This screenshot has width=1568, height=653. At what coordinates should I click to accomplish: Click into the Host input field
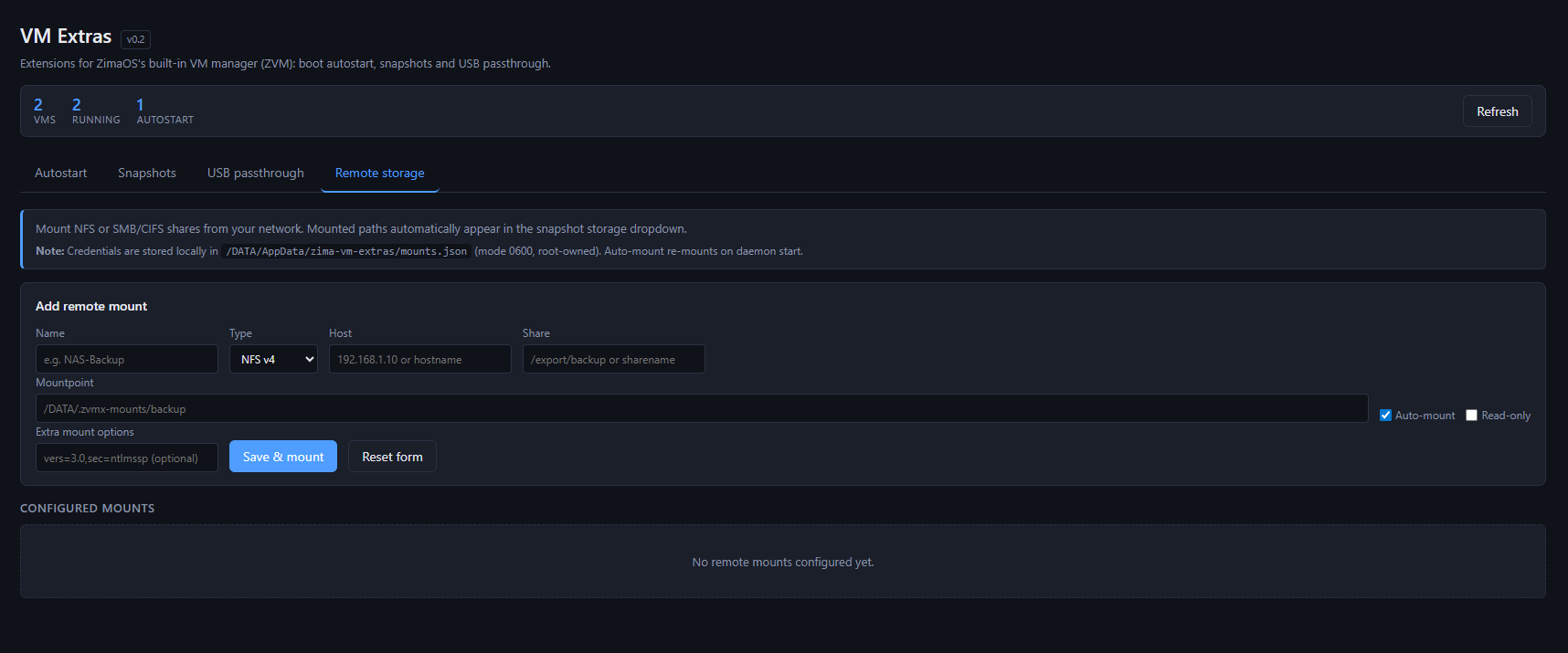coord(420,359)
